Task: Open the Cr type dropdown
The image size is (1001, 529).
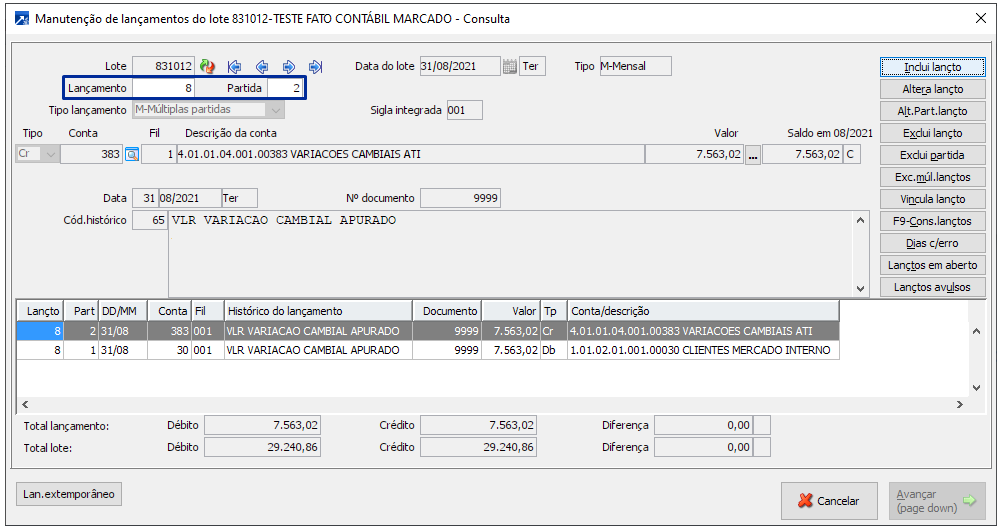Action: (50, 154)
